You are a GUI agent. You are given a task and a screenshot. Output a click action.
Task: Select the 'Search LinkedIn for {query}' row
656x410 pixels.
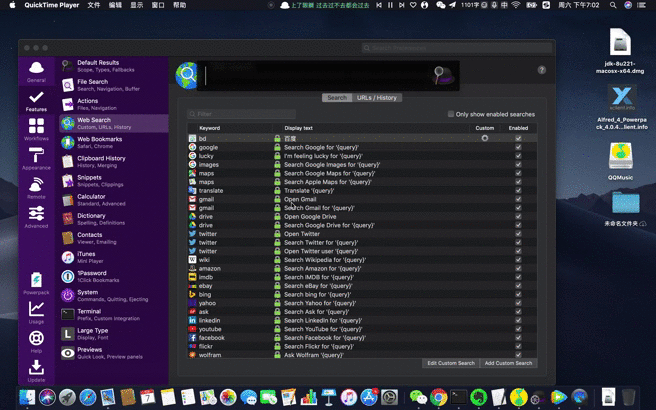click(x=362, y=320)
